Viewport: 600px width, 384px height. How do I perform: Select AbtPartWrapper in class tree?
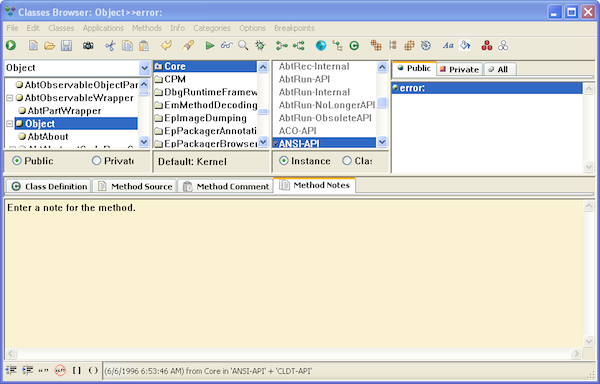point(64,111)
